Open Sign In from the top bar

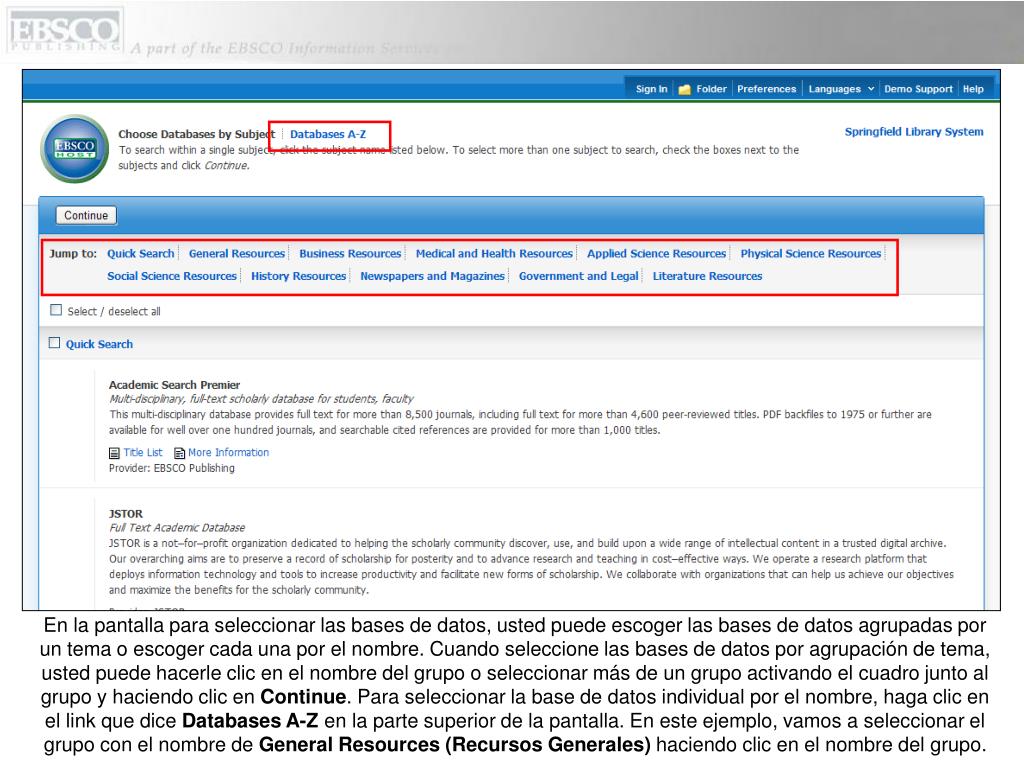click(652, 89)
